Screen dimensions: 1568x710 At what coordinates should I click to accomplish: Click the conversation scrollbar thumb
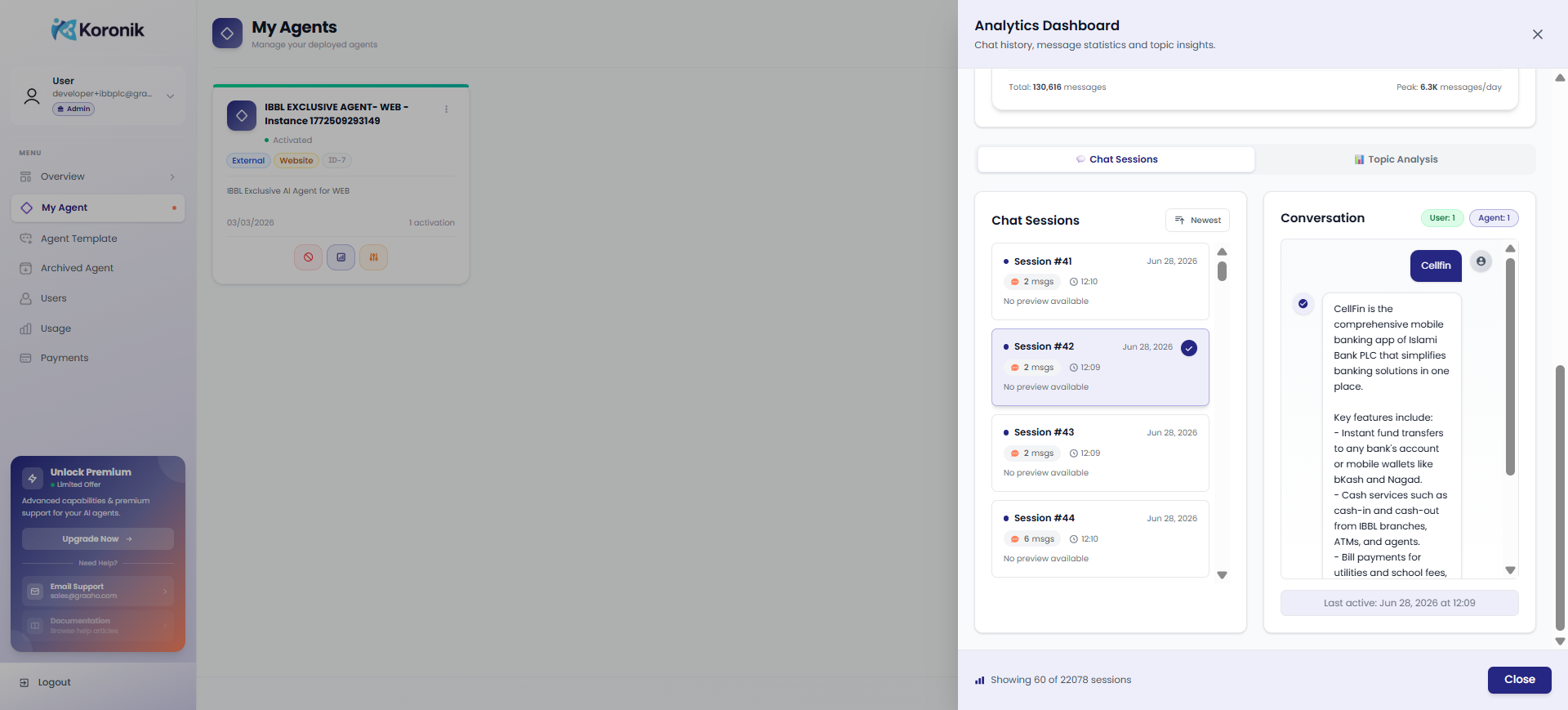1510,367
